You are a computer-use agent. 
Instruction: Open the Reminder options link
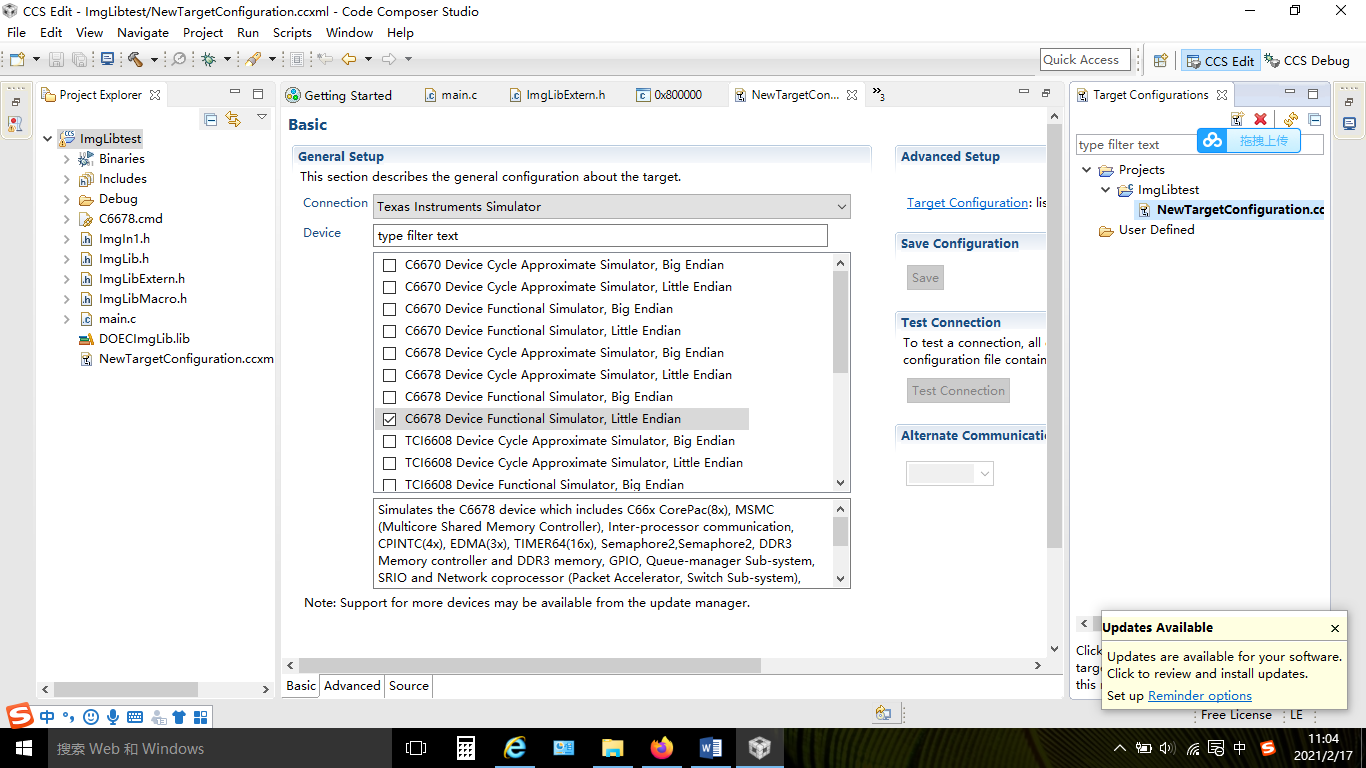[1199, 695]
